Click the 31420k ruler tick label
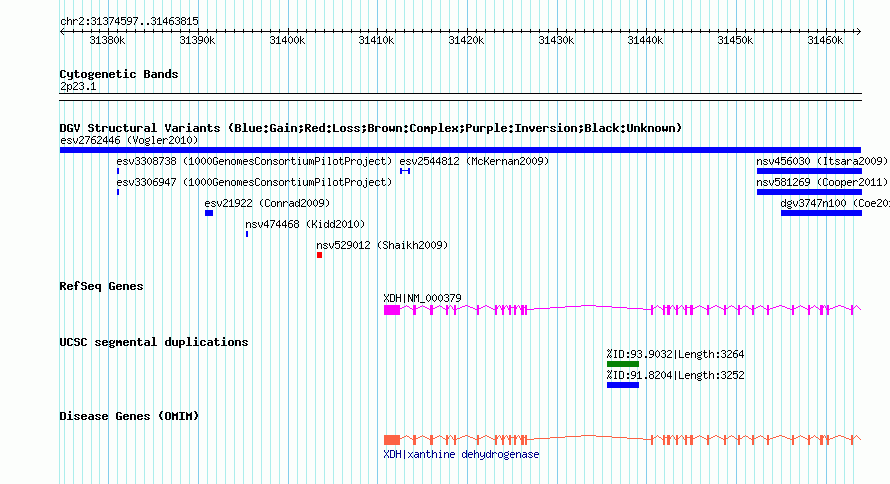The height and width of the screenshot is (484, 890). pos(466,41)
